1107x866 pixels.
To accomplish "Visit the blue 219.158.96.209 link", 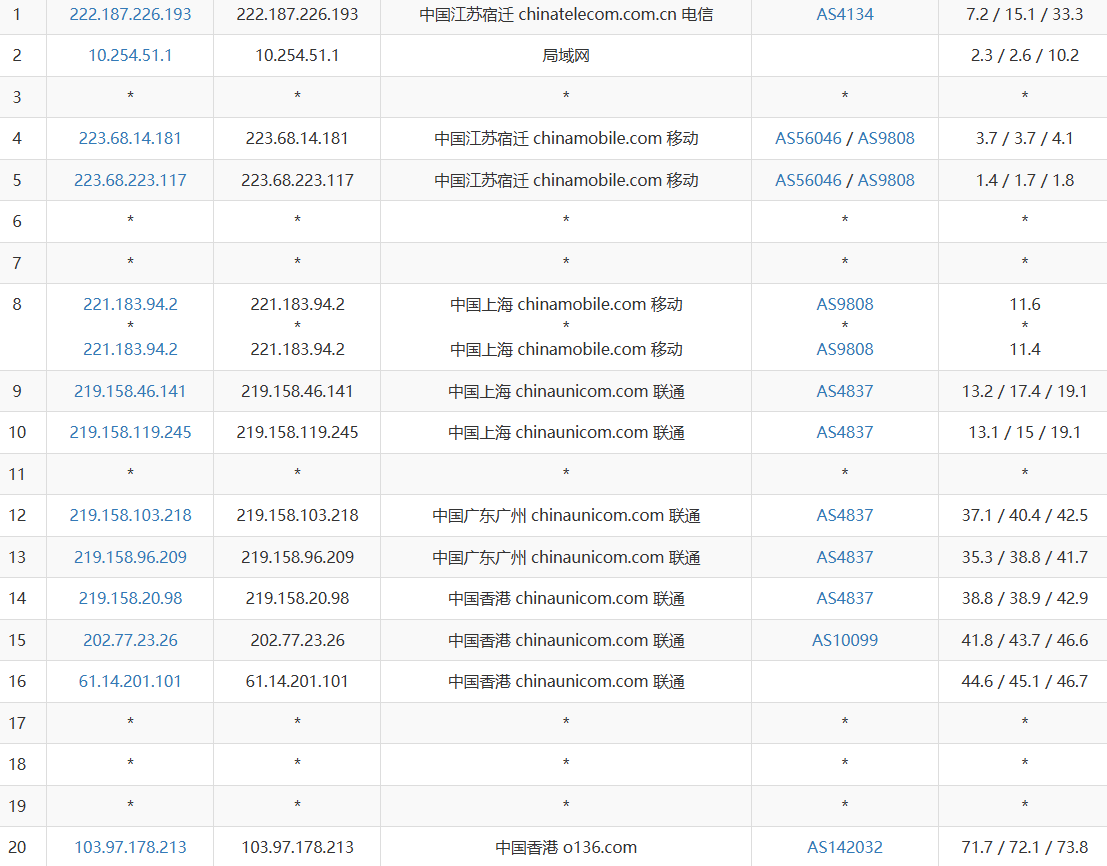I will coord(130,557).
